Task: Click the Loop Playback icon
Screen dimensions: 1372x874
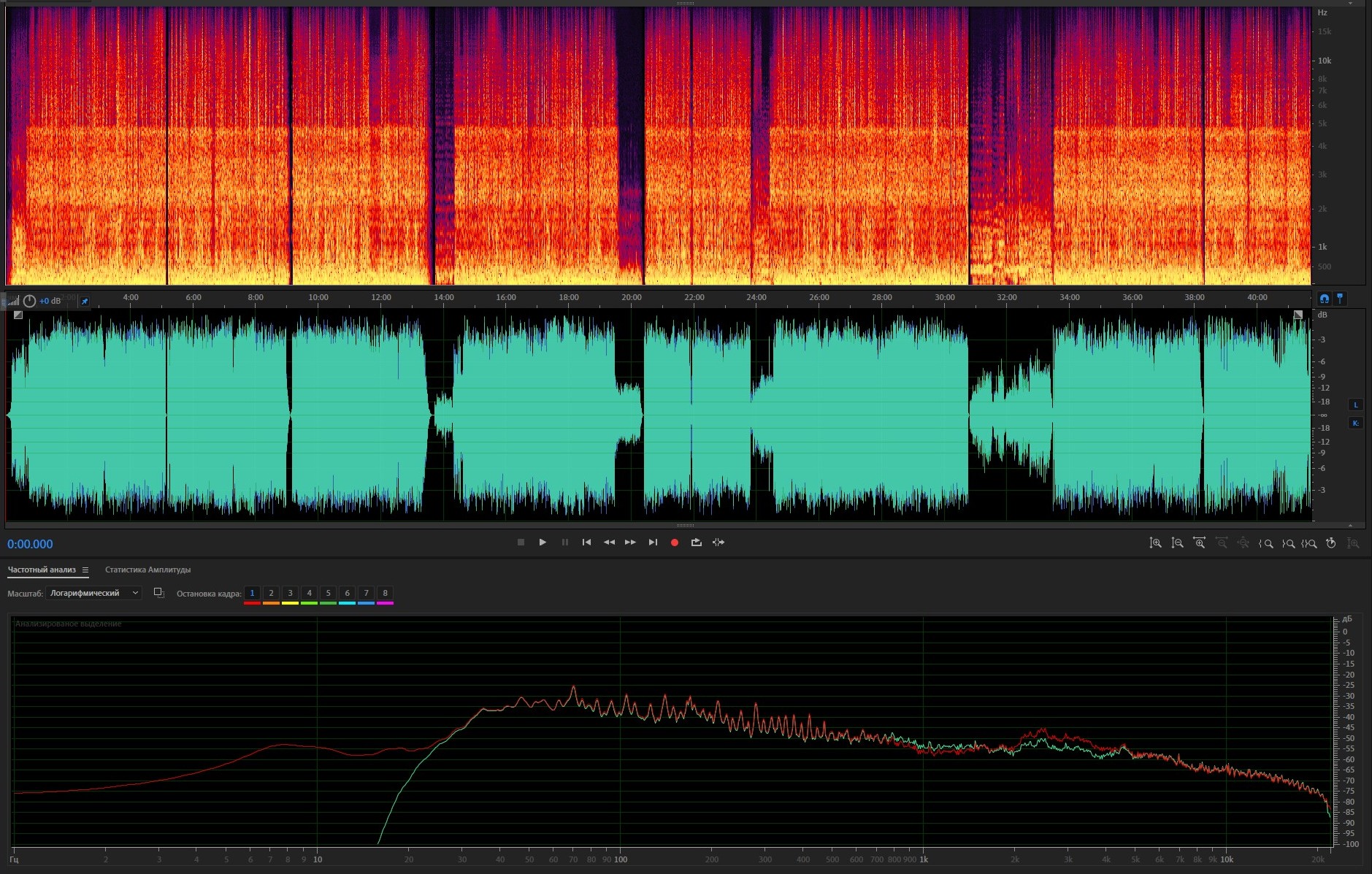Action: [697, 543]
